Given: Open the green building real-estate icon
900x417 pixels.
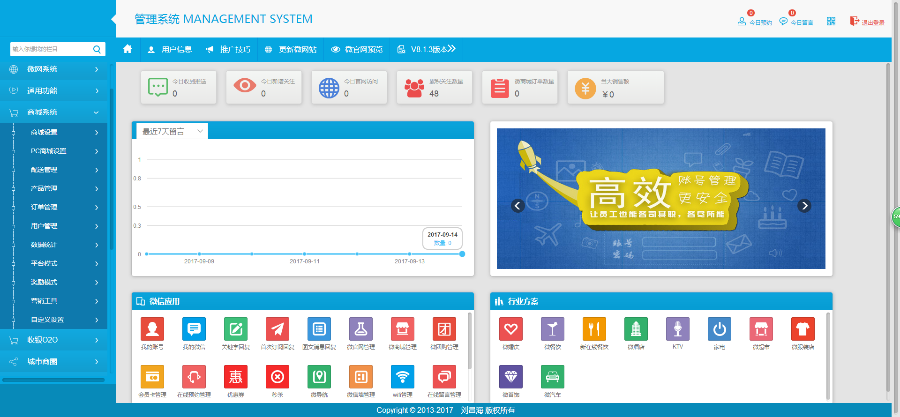Looking at the screenshot, I should (x=636, y=329).
